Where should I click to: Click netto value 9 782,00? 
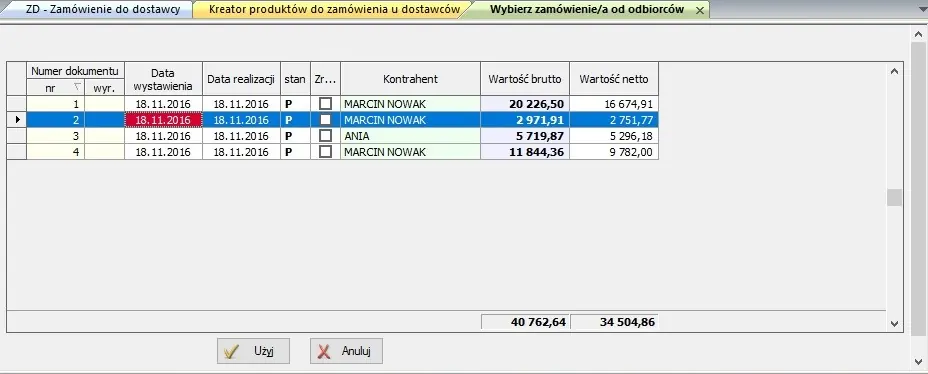coord(614,151)
